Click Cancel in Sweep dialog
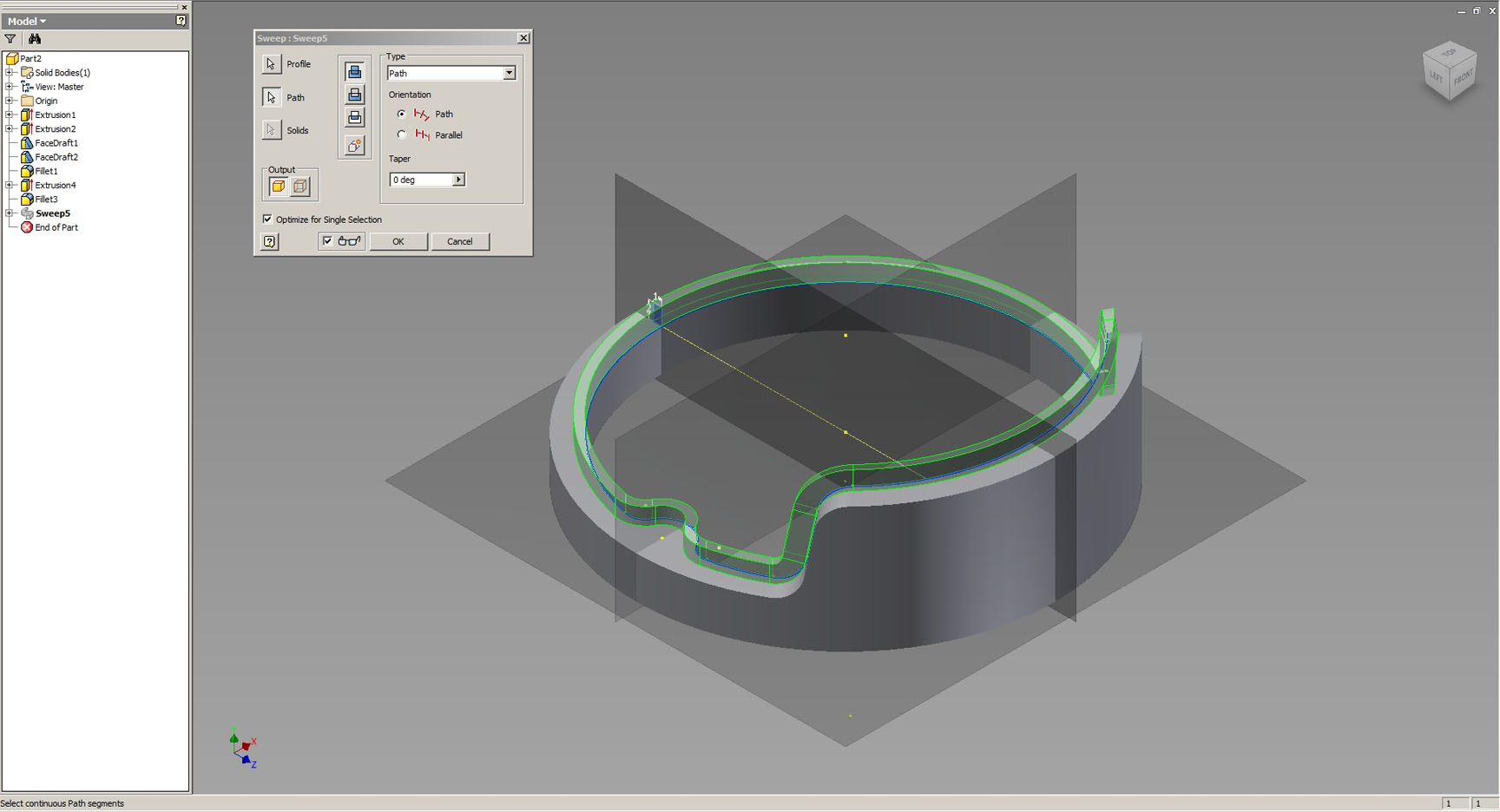Viewport: 1500px width, 812px height. click(x=460, y=242)
